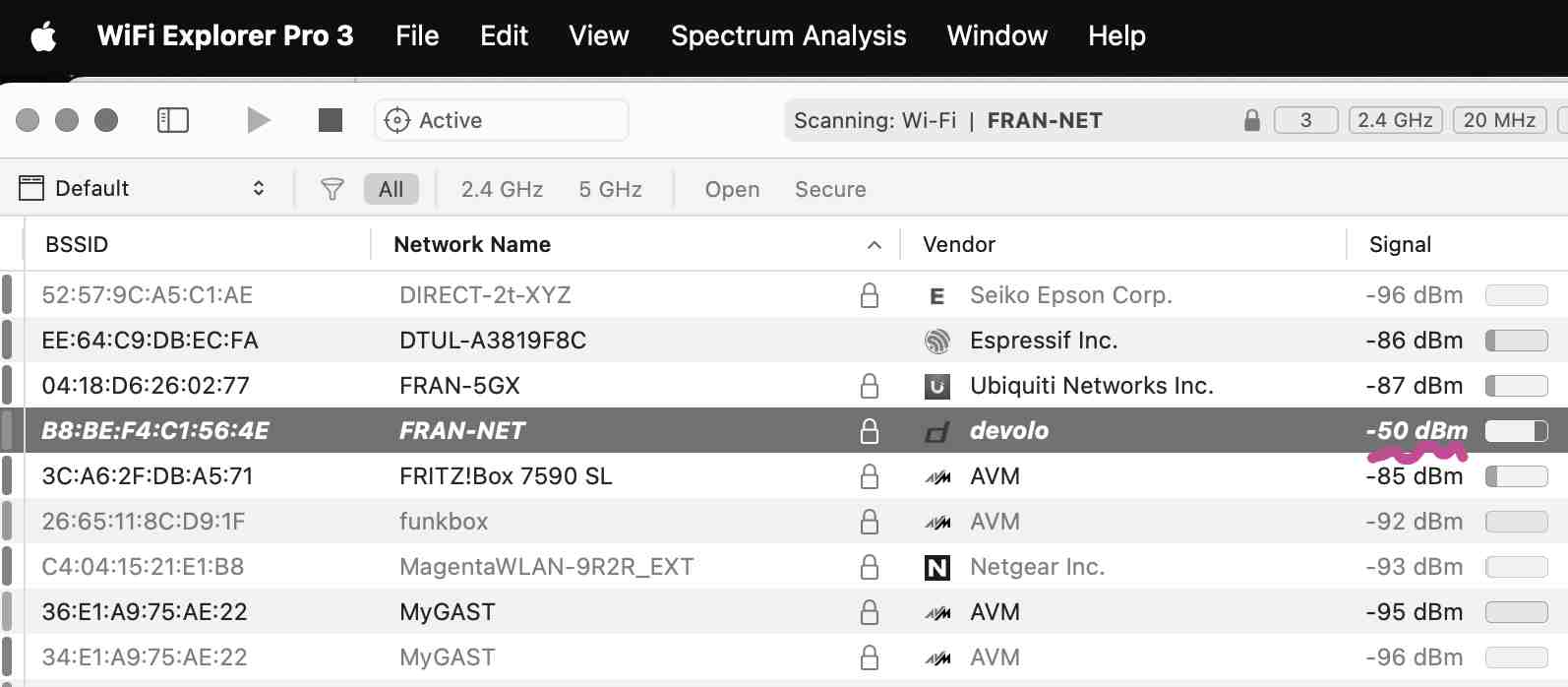The width and height of the screenshot is (1568, 687).
Task: Open the View menu
Action: coord(598,36)
